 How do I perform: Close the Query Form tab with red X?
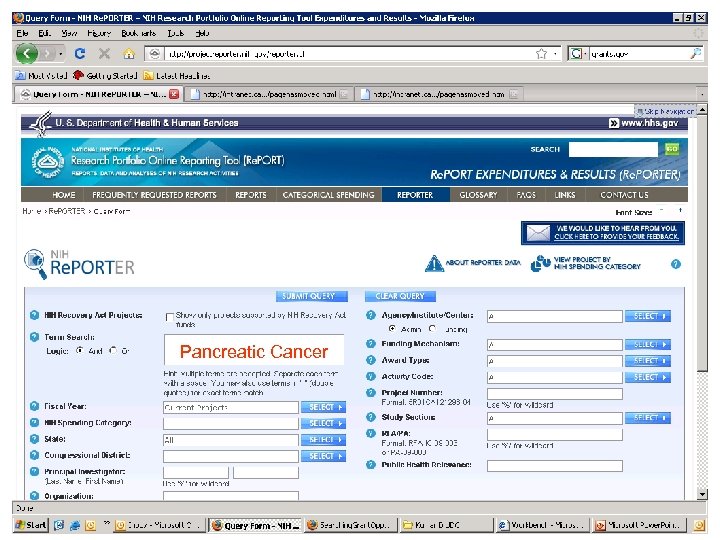[174, 94]
